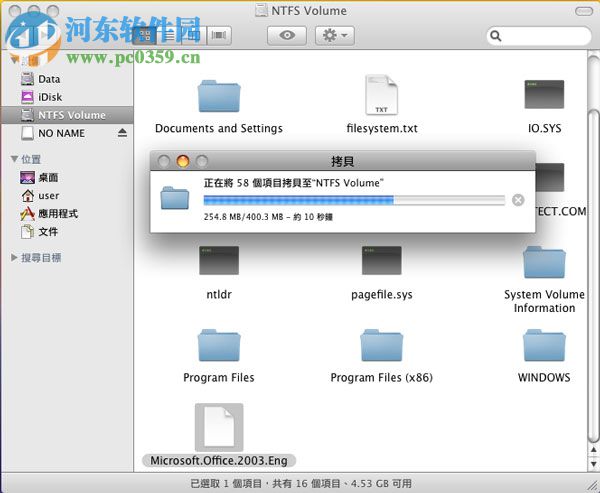Minimize the 拷貝 copy dialog
600x493 pixels.
pyautogui.click(x=183, y=161)
